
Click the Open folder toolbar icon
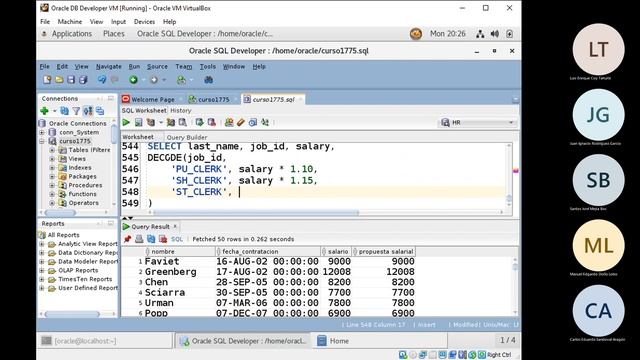[x=59, y=80]
